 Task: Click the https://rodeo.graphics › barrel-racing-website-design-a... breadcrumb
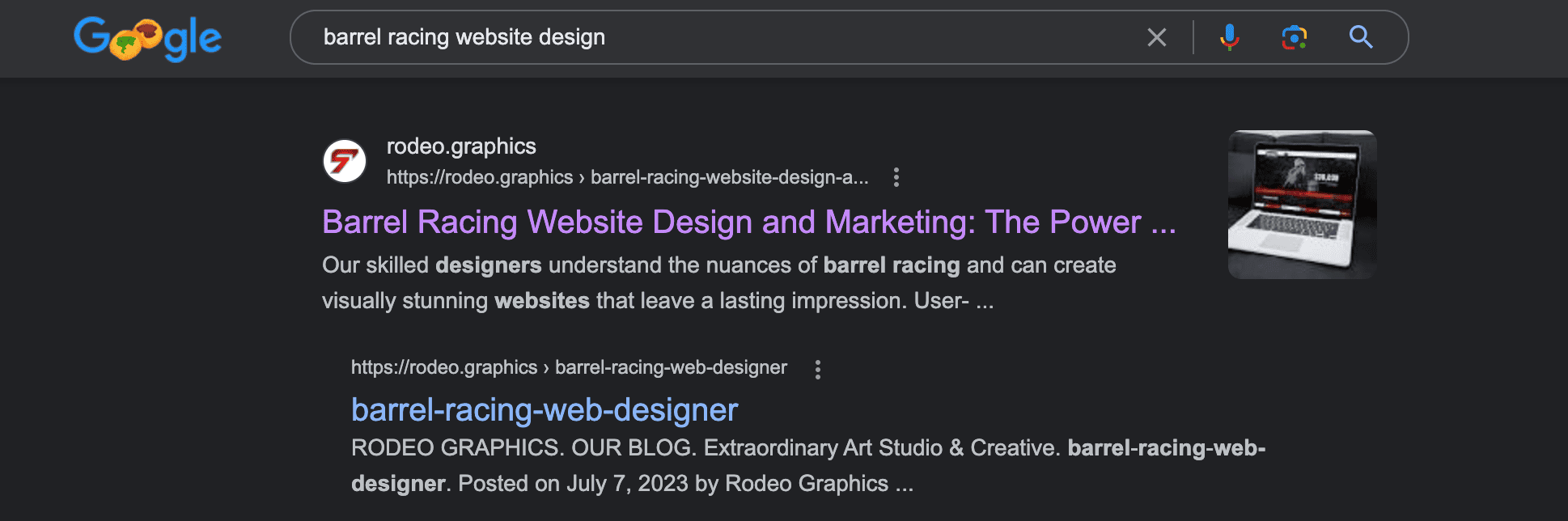tap(628, 177)
